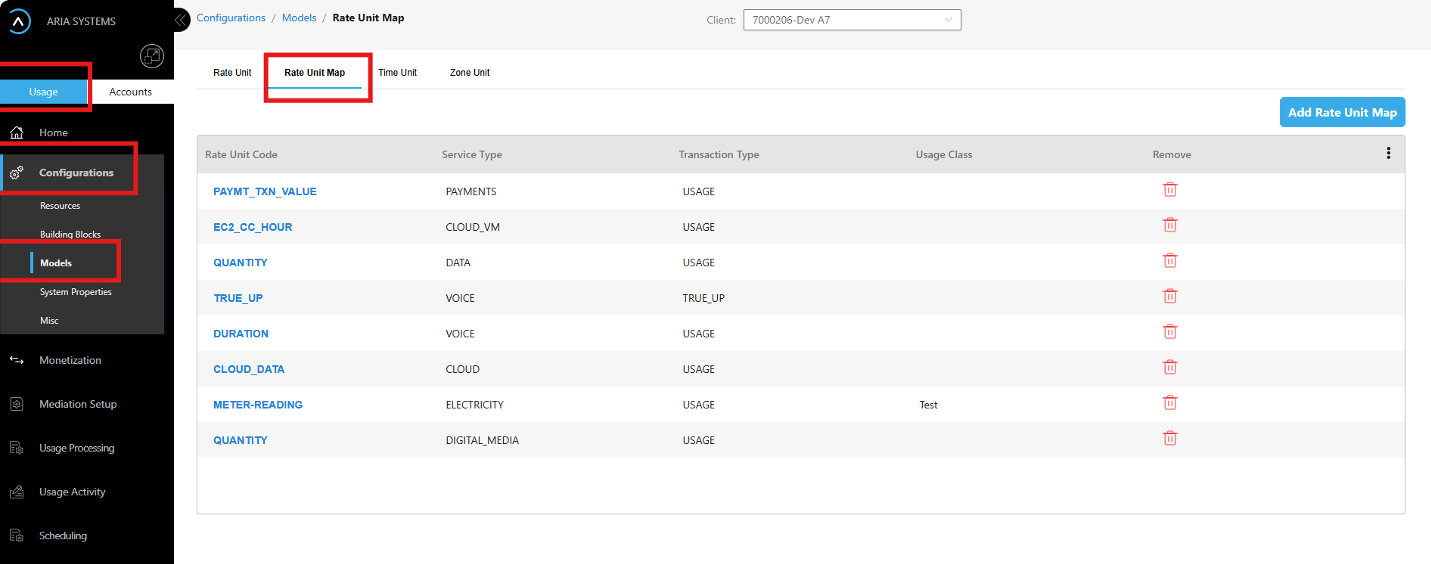The height and width of the screenshot is (564, 1431).
Task: Switch to the Accounts toggle
Action: [x=130, y=92]
